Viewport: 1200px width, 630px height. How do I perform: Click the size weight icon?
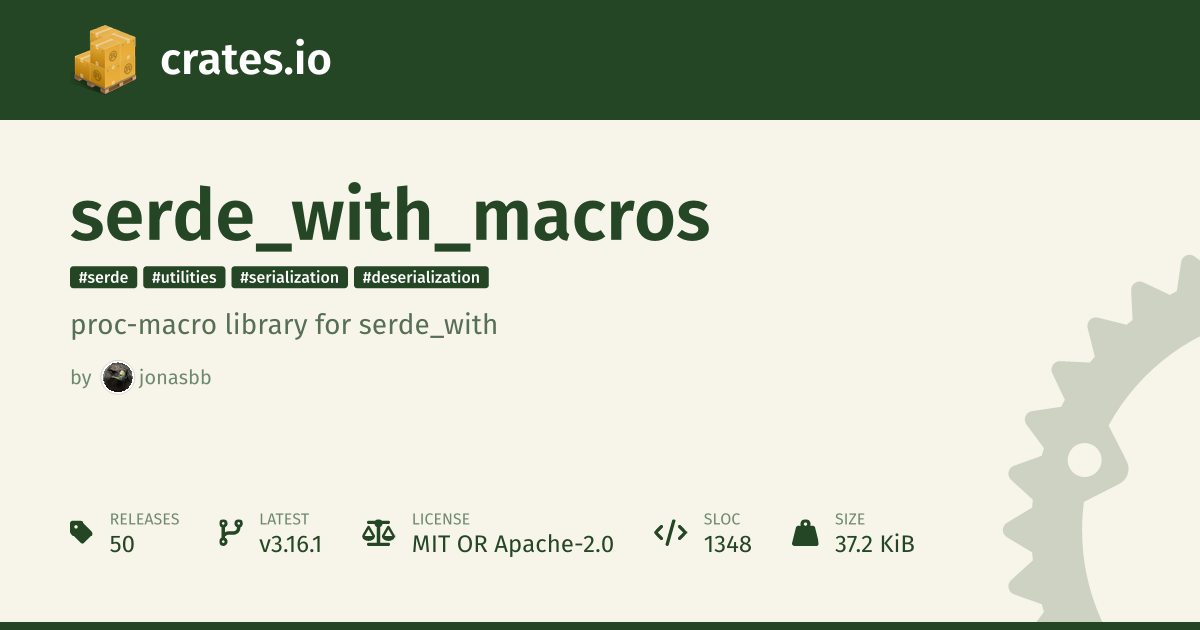pyautogui.click(x=805, y=532)
